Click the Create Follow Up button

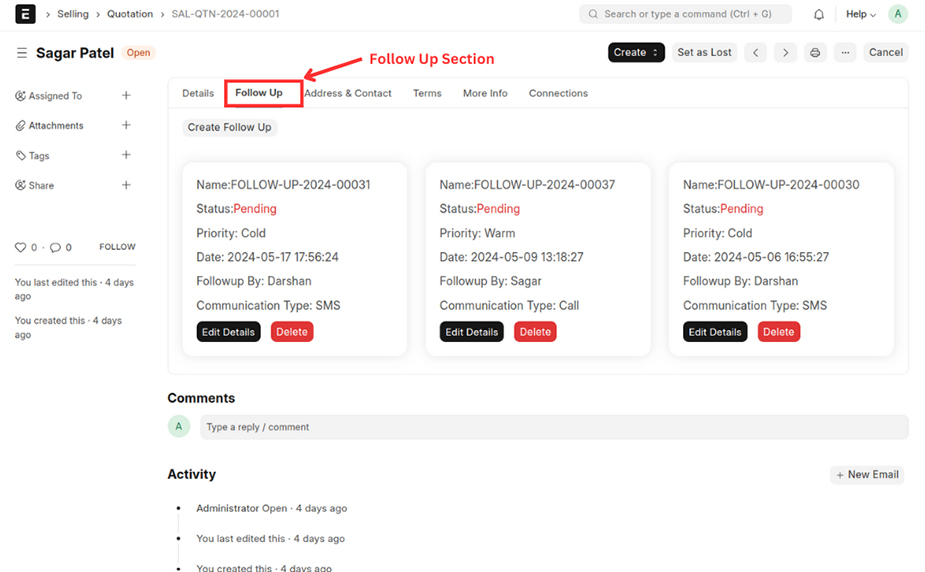(229, 127)
